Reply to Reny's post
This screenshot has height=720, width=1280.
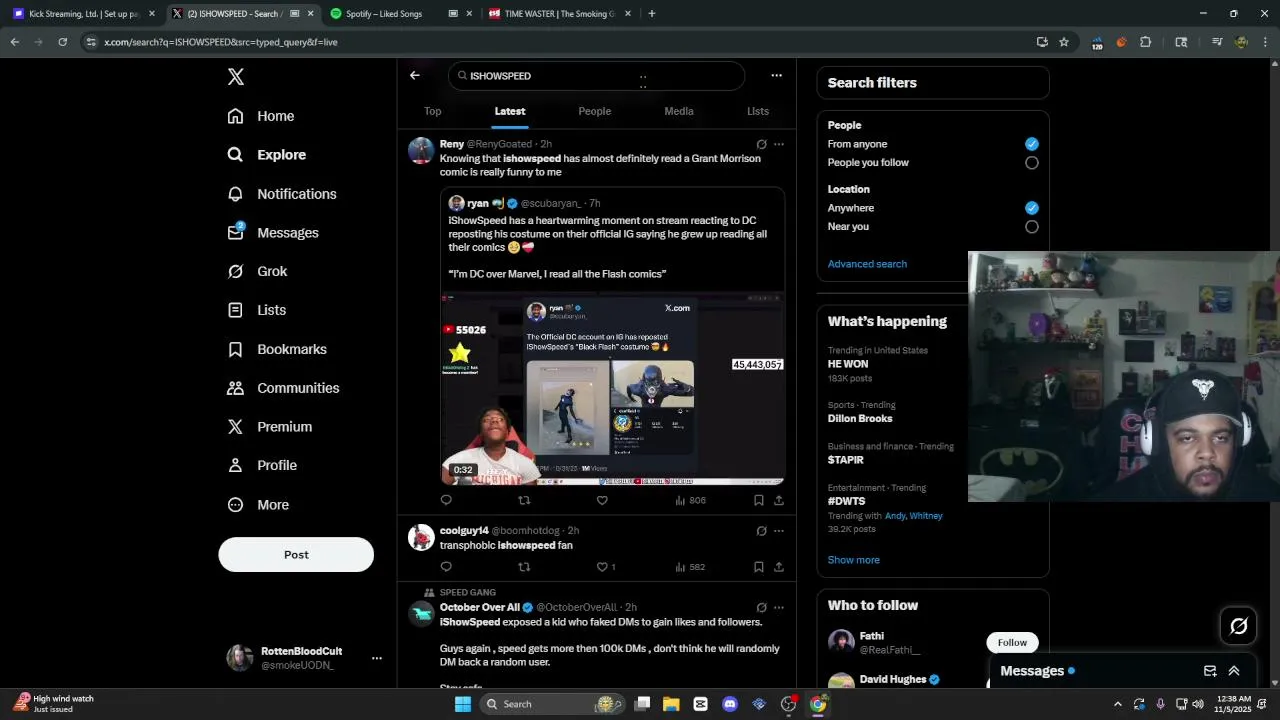tap(446, 500)
